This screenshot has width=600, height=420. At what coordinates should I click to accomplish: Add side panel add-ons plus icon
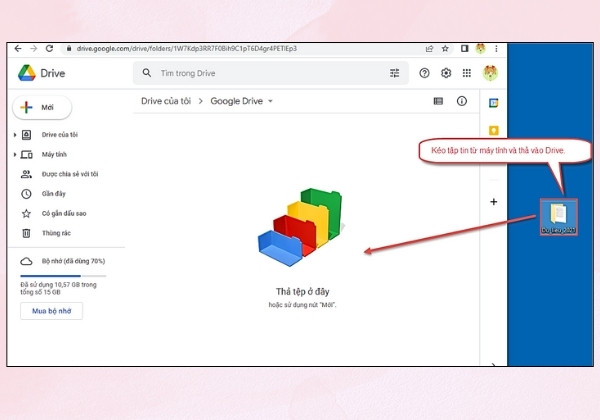(x=494, y=202)
